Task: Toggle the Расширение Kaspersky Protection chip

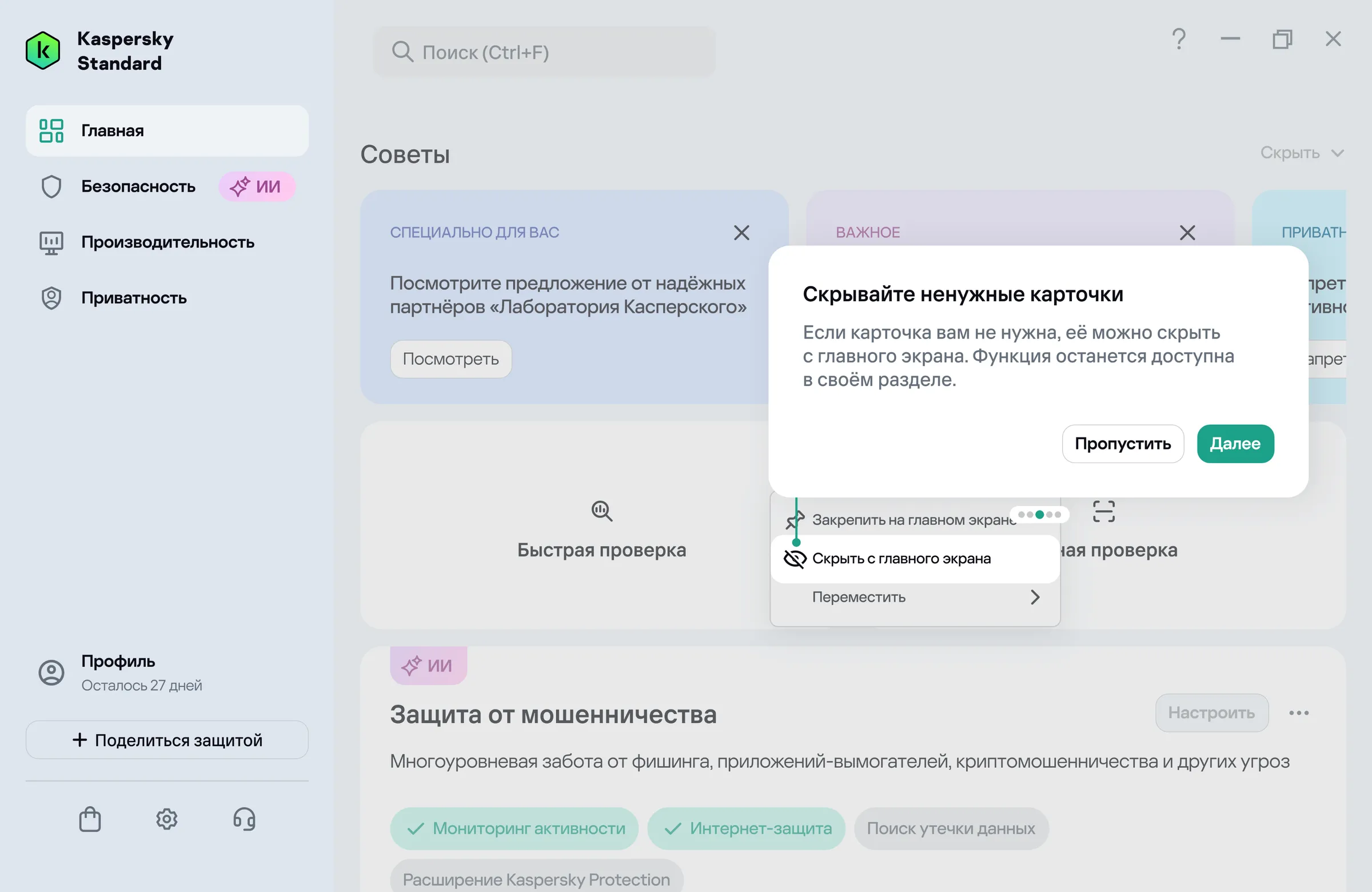Action: [x=537, y=878]
